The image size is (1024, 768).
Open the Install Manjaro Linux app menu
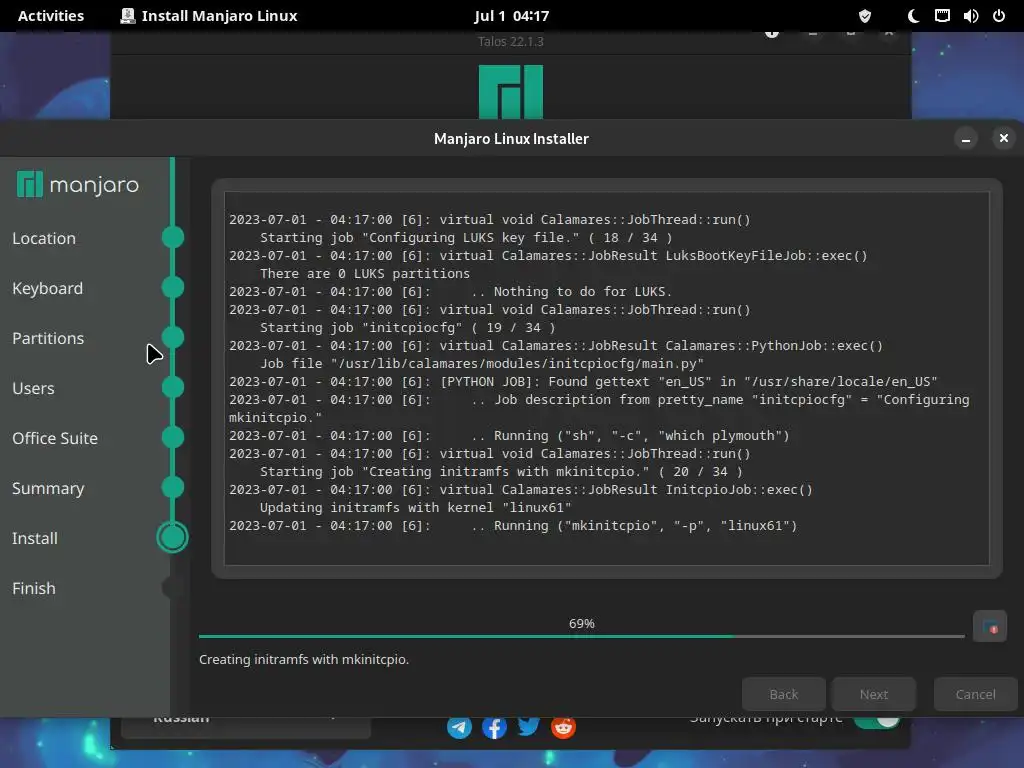(209, 16)
